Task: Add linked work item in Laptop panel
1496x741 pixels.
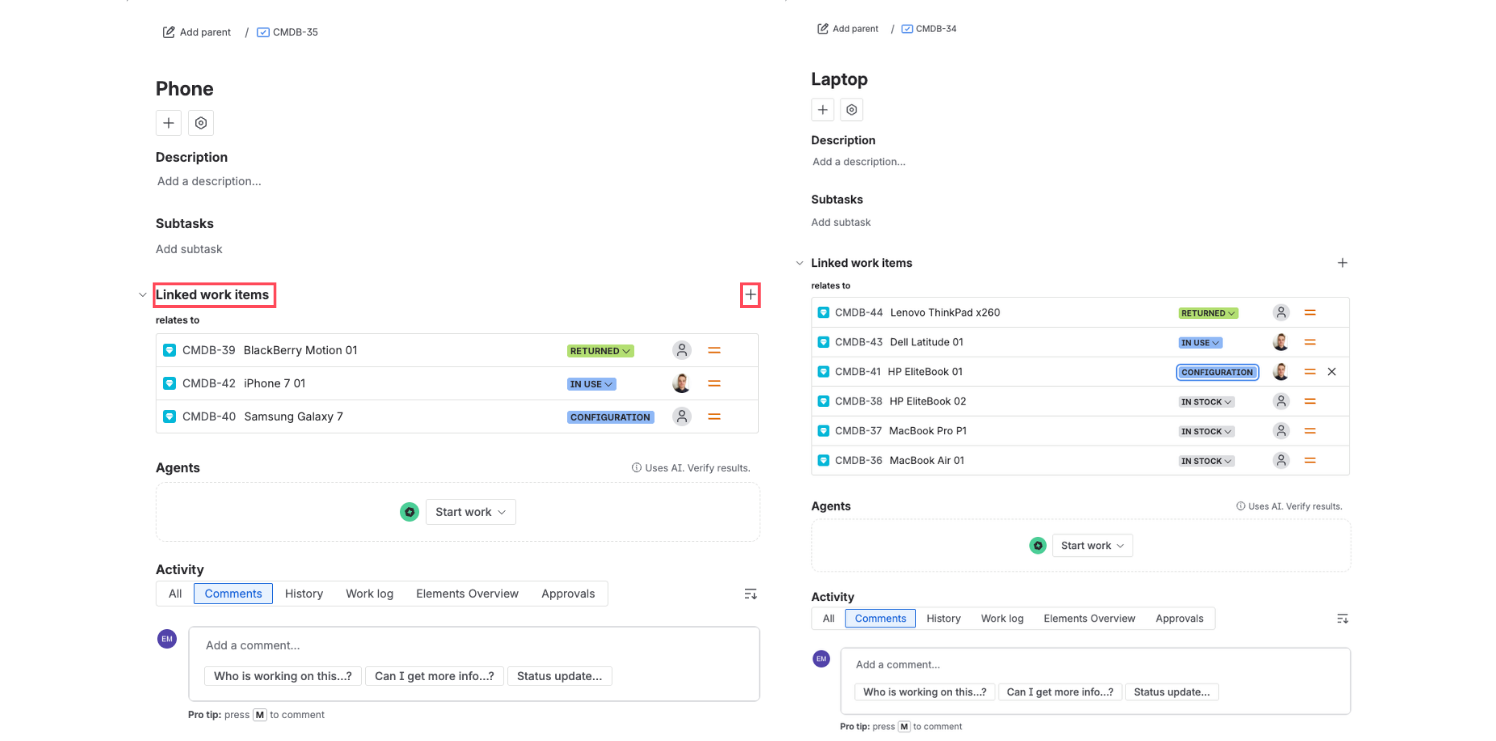Action: pyautogui.click(x=1342, y=263)
